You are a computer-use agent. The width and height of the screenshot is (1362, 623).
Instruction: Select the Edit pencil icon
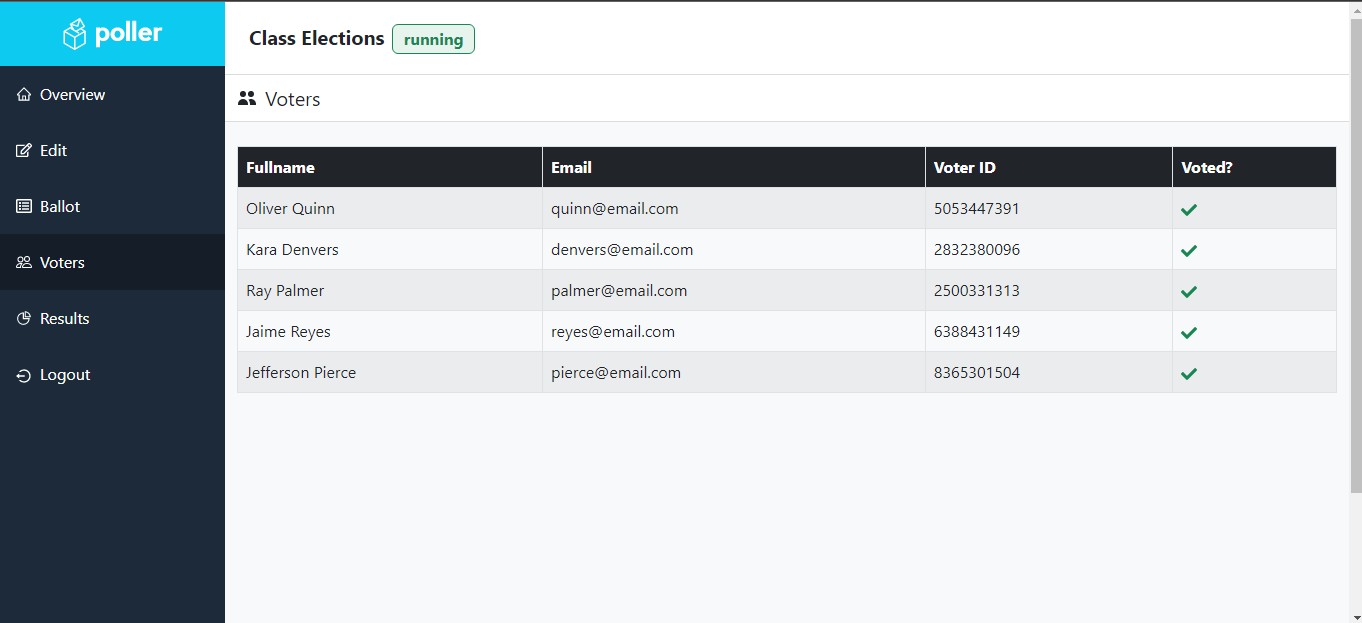(24, 150)
